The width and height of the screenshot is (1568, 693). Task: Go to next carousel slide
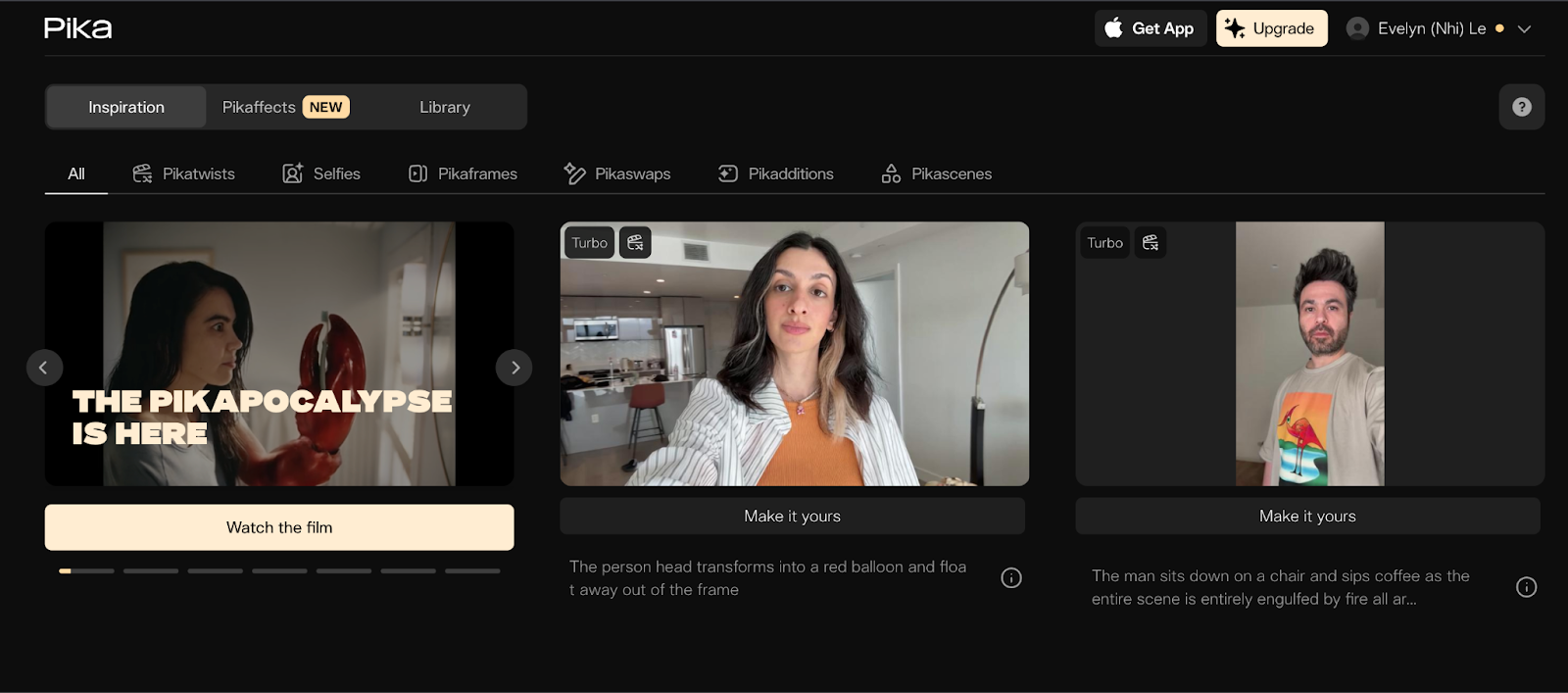(x=514, y=368)
